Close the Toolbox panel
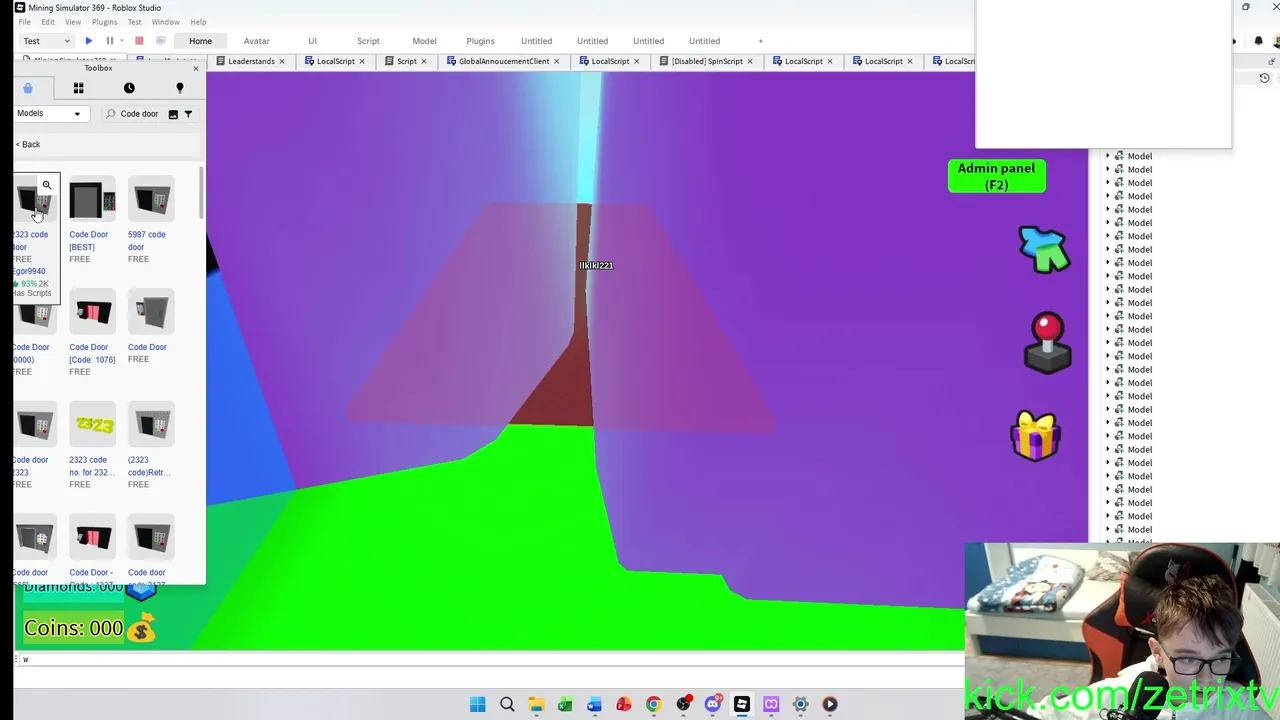1280x720 pixels. 196,68
